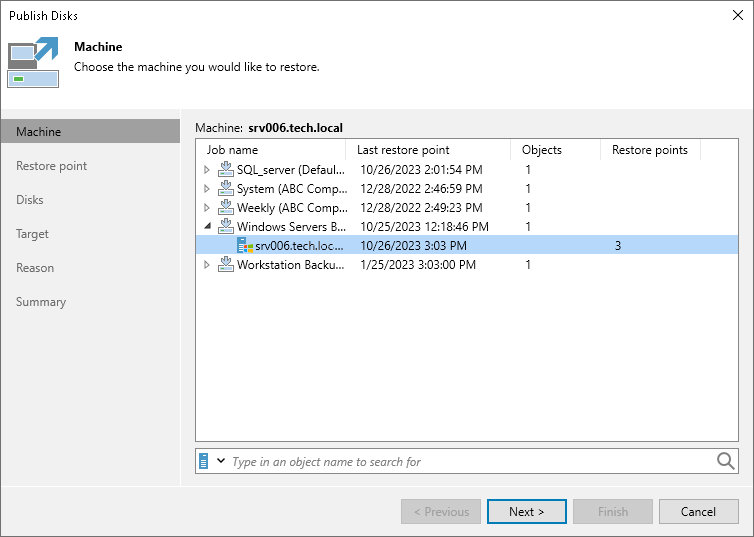The image size is (754, 537).
Task: Select the System (ABC Comp... row
Action: [x=467, y=188]
